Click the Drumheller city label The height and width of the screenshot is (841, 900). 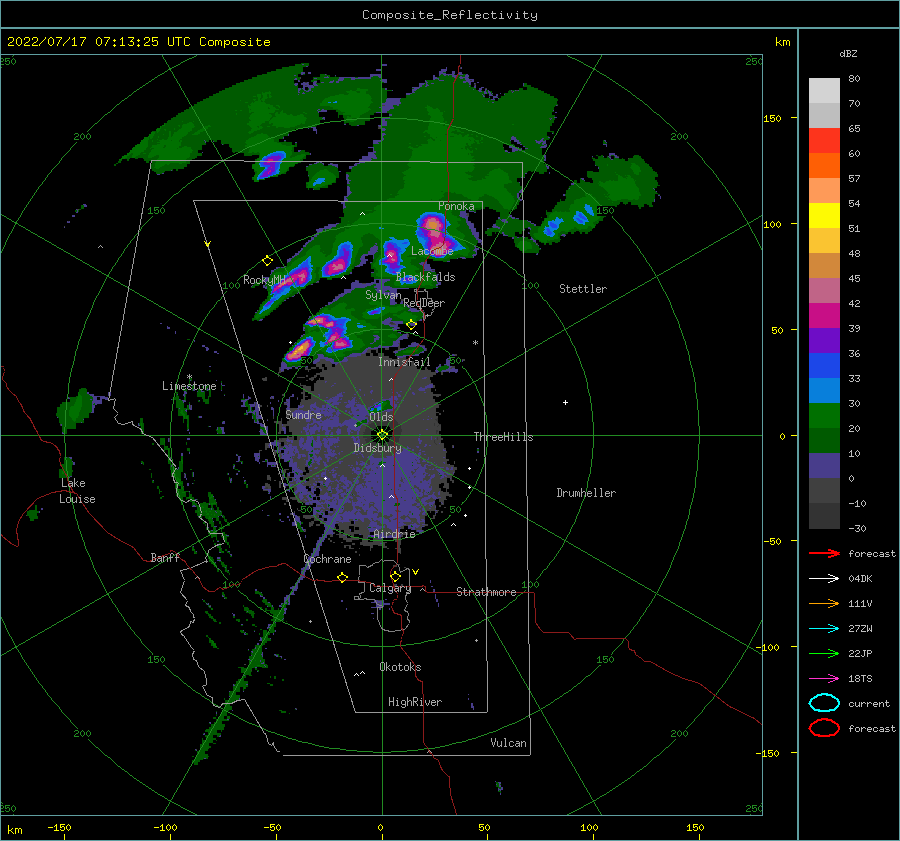click(x=586, y=493)
